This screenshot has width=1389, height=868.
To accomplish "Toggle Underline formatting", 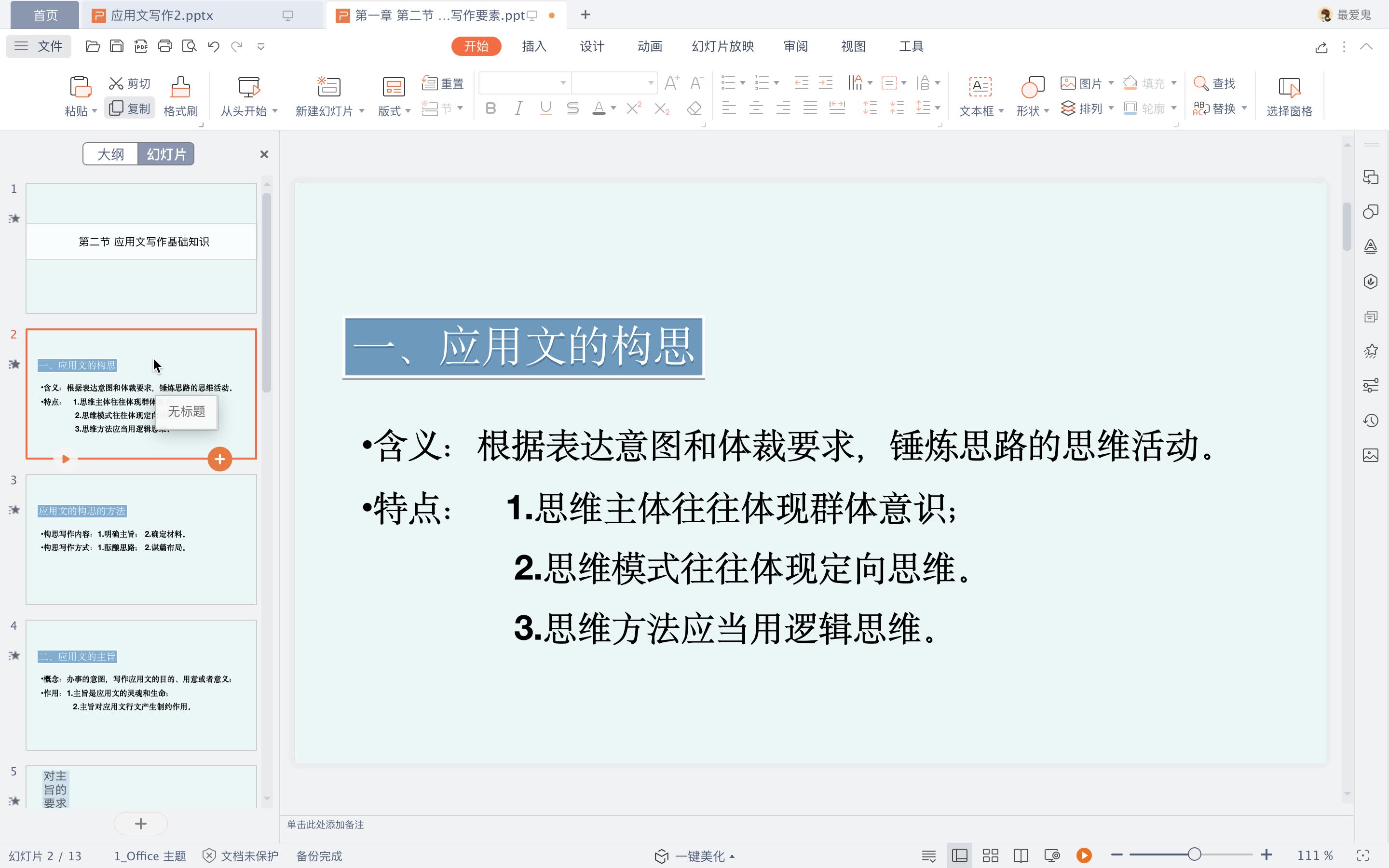I will click(x=546, y=108).
